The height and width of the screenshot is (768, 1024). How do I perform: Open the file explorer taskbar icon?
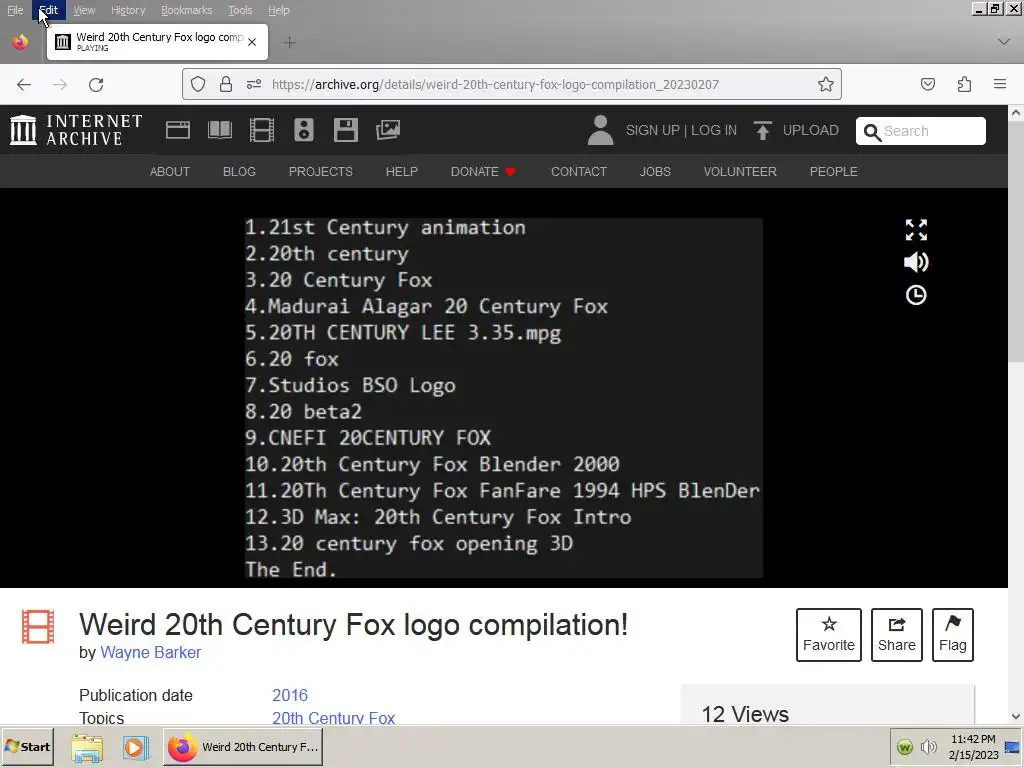coord(88,748)
